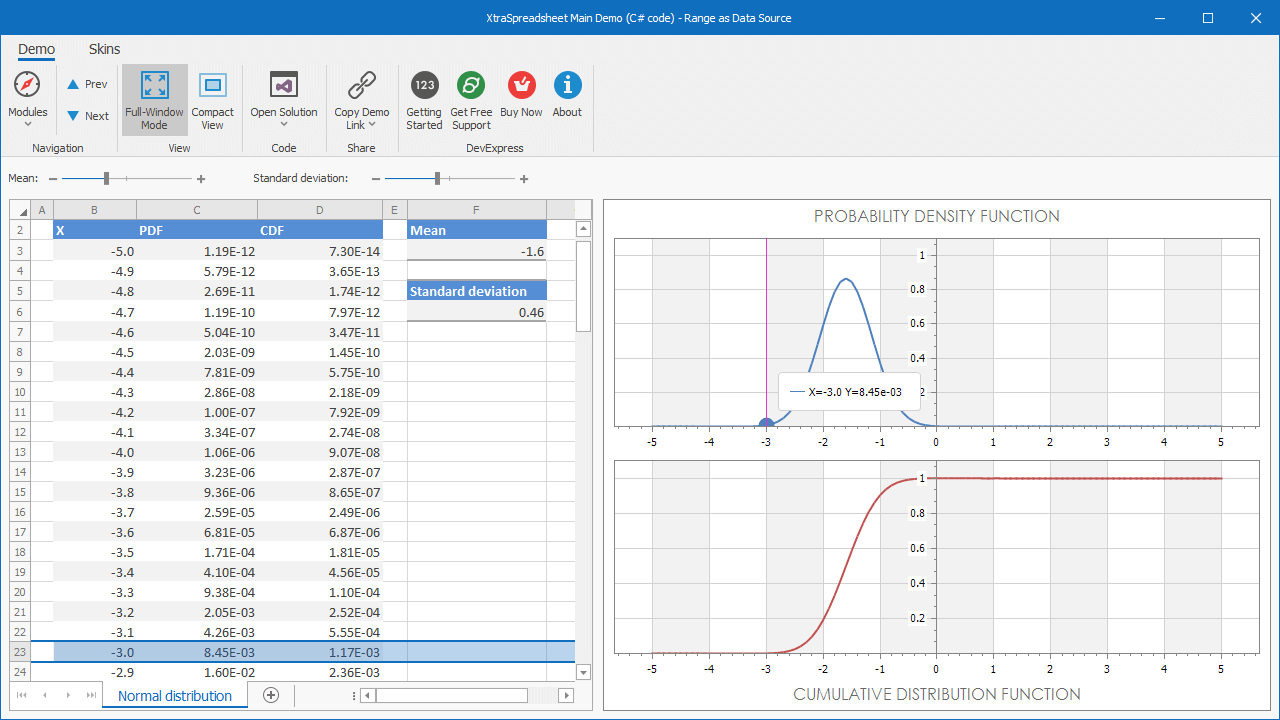Click the select-all corner of the grid
Image resolution: width=1280 pixels, height=720 pixels.
click(x=21, y=210)
